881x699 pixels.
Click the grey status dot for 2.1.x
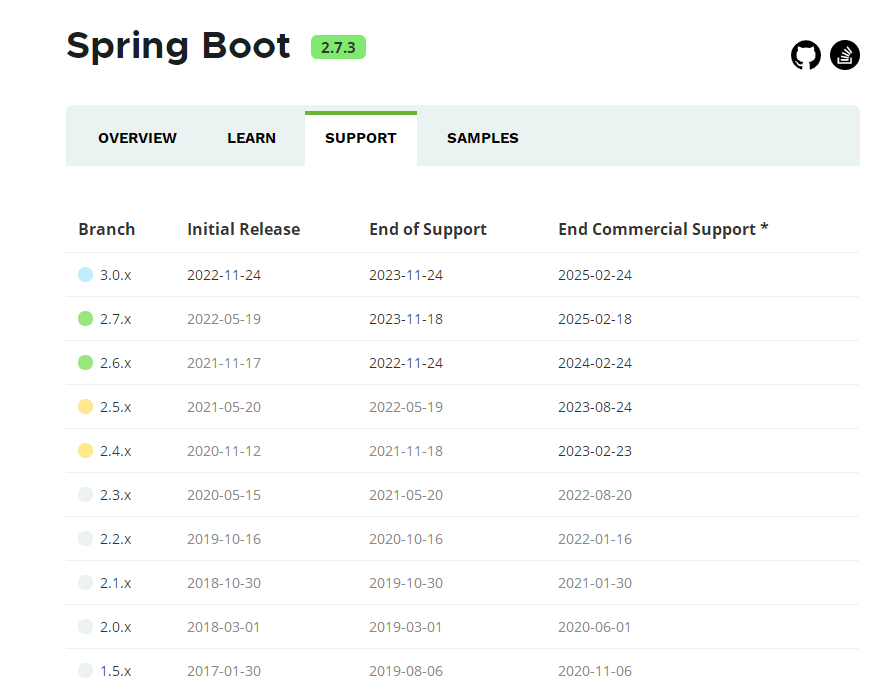point(85,582)
